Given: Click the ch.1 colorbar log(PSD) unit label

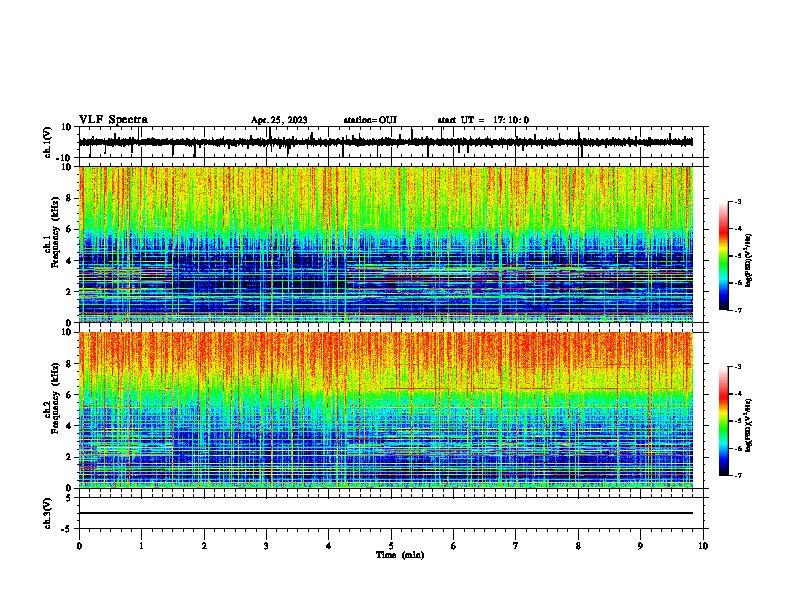Looking at the screenshot, I should pos(749,260).
